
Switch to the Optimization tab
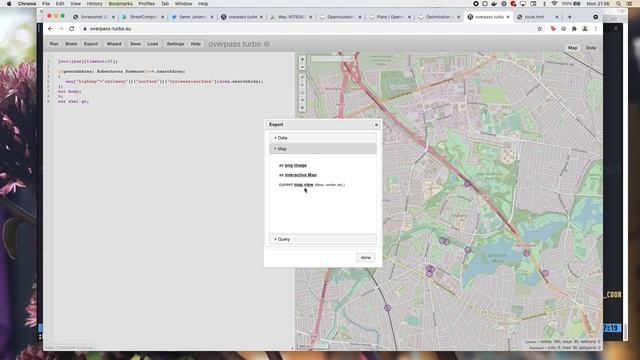[x=439, y=17]
